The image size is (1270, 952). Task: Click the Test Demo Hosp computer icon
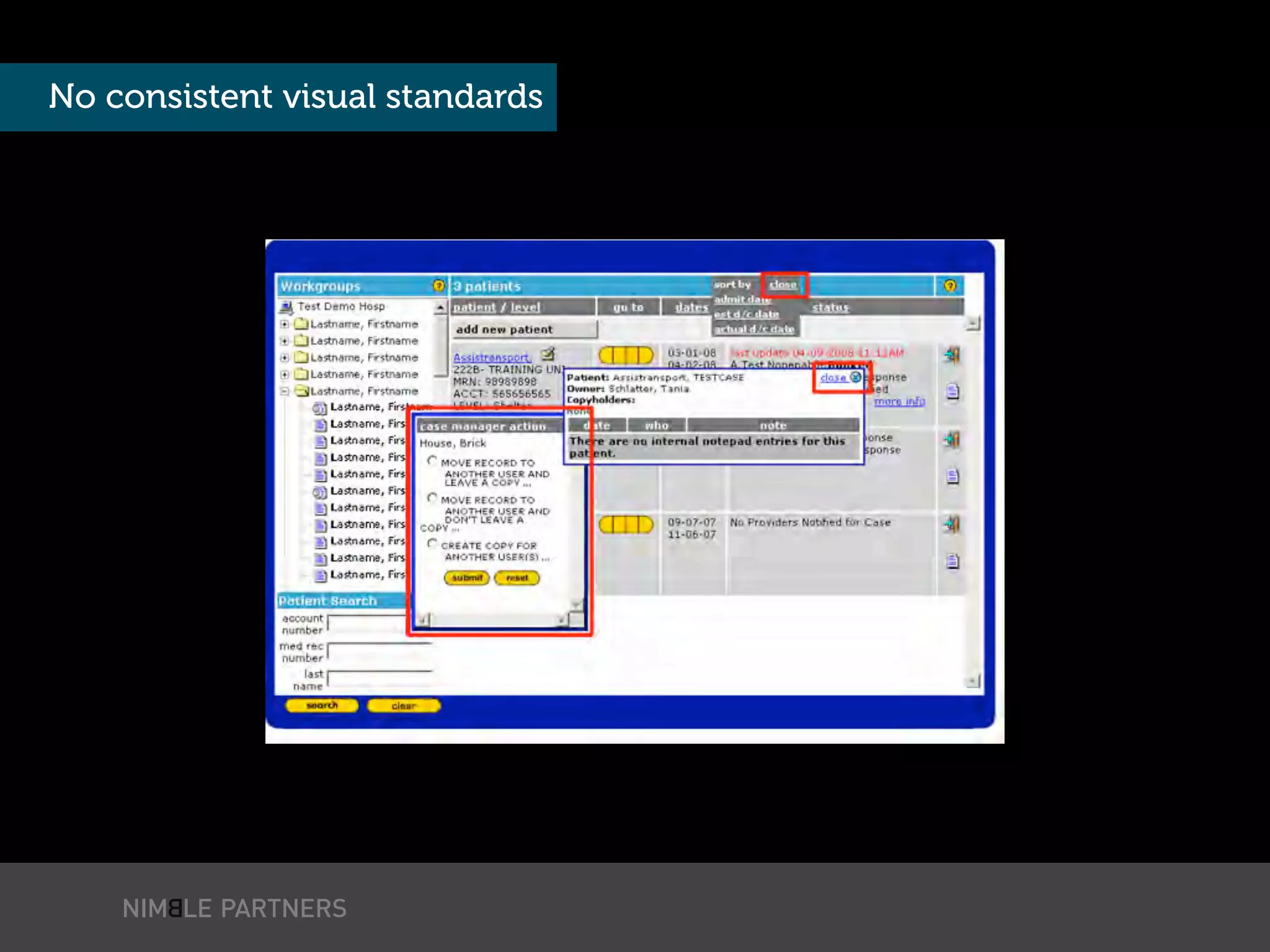[x=286, y=307]
